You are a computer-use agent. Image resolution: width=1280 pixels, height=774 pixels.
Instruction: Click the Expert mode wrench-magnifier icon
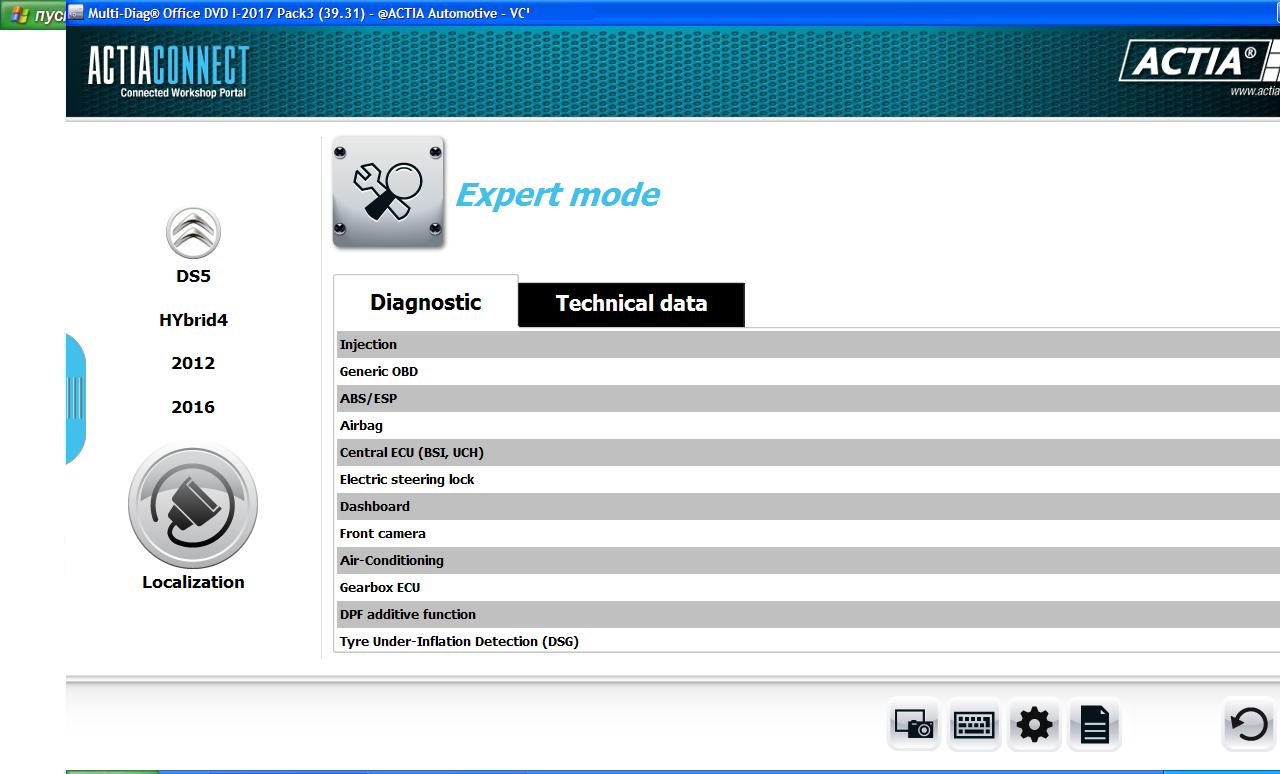coord(388,192)
